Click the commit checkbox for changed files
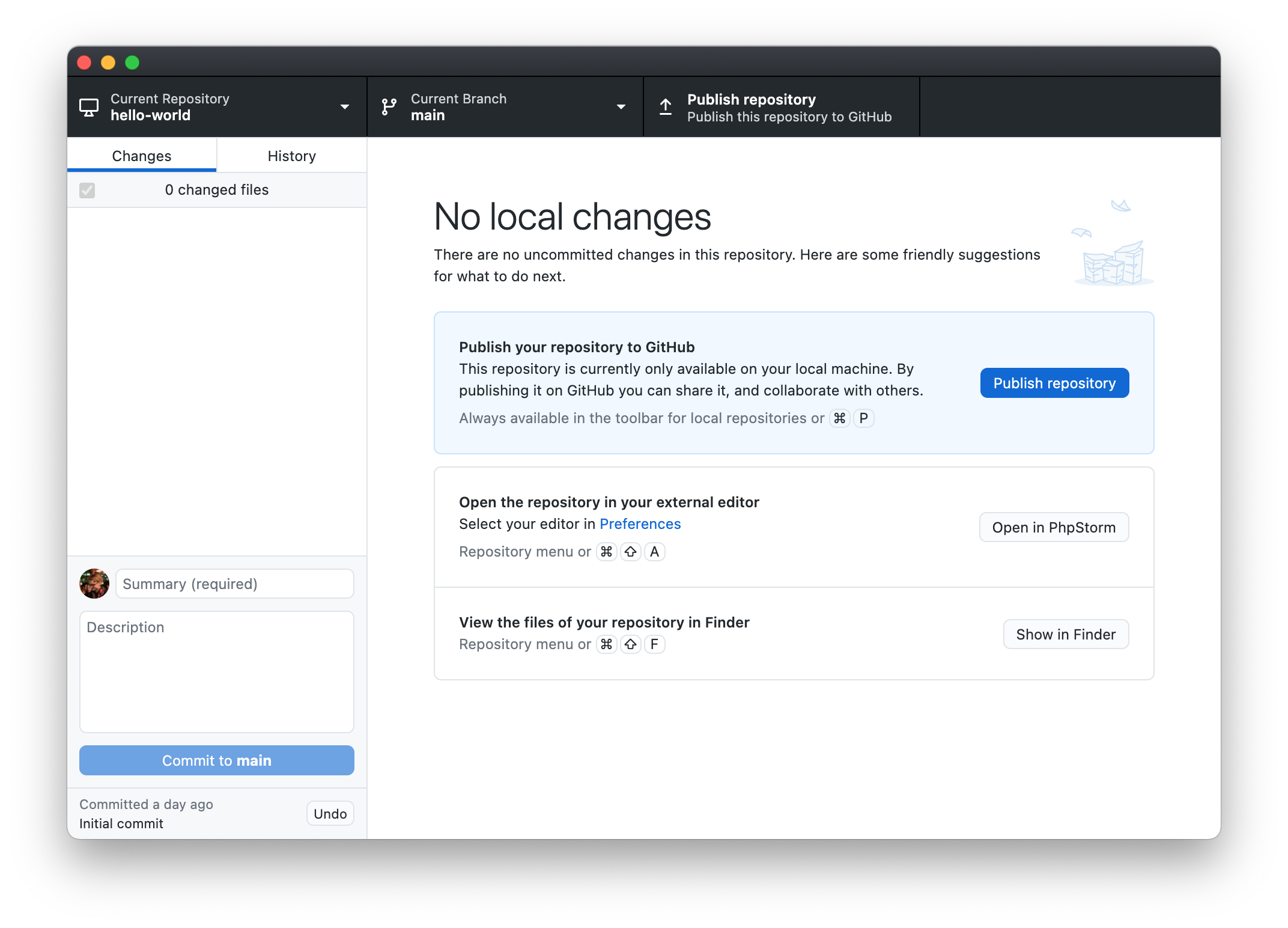1288x928 pixels. (88, 189)
